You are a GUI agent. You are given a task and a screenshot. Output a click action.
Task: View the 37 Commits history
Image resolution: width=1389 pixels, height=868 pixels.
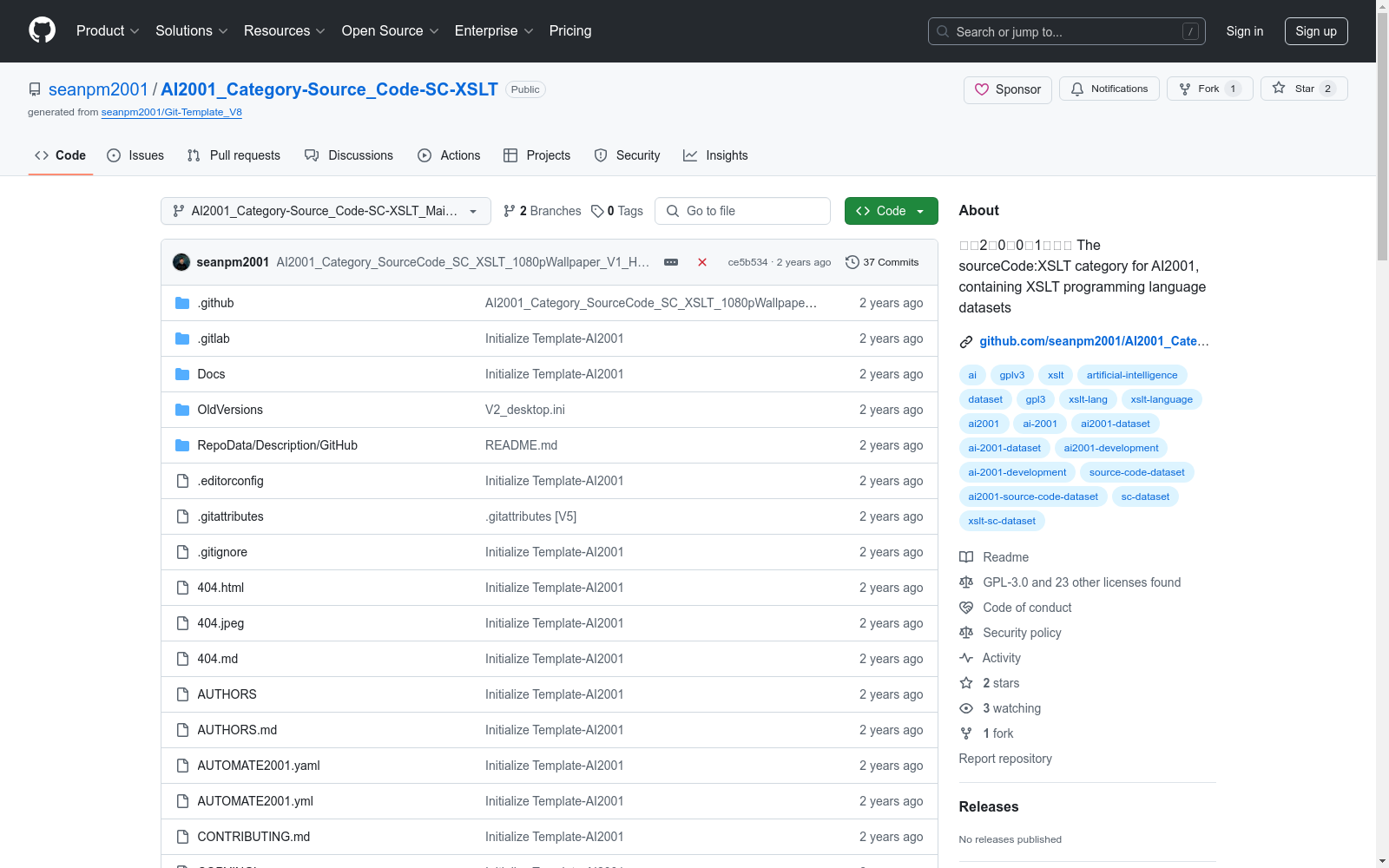[x=882, y=262]
